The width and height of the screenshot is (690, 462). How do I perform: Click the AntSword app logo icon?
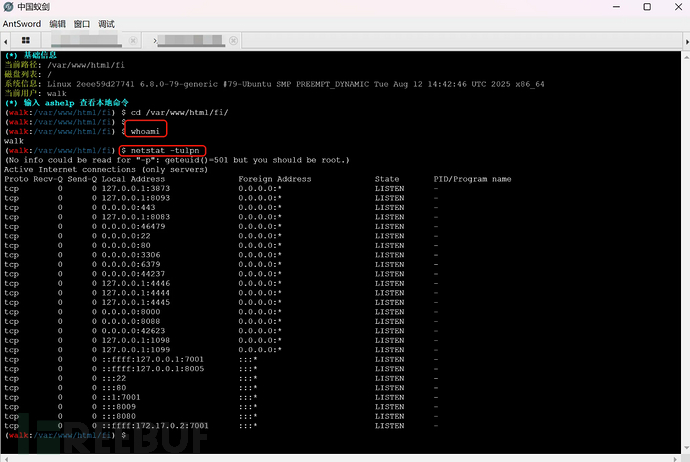(8, 7)
